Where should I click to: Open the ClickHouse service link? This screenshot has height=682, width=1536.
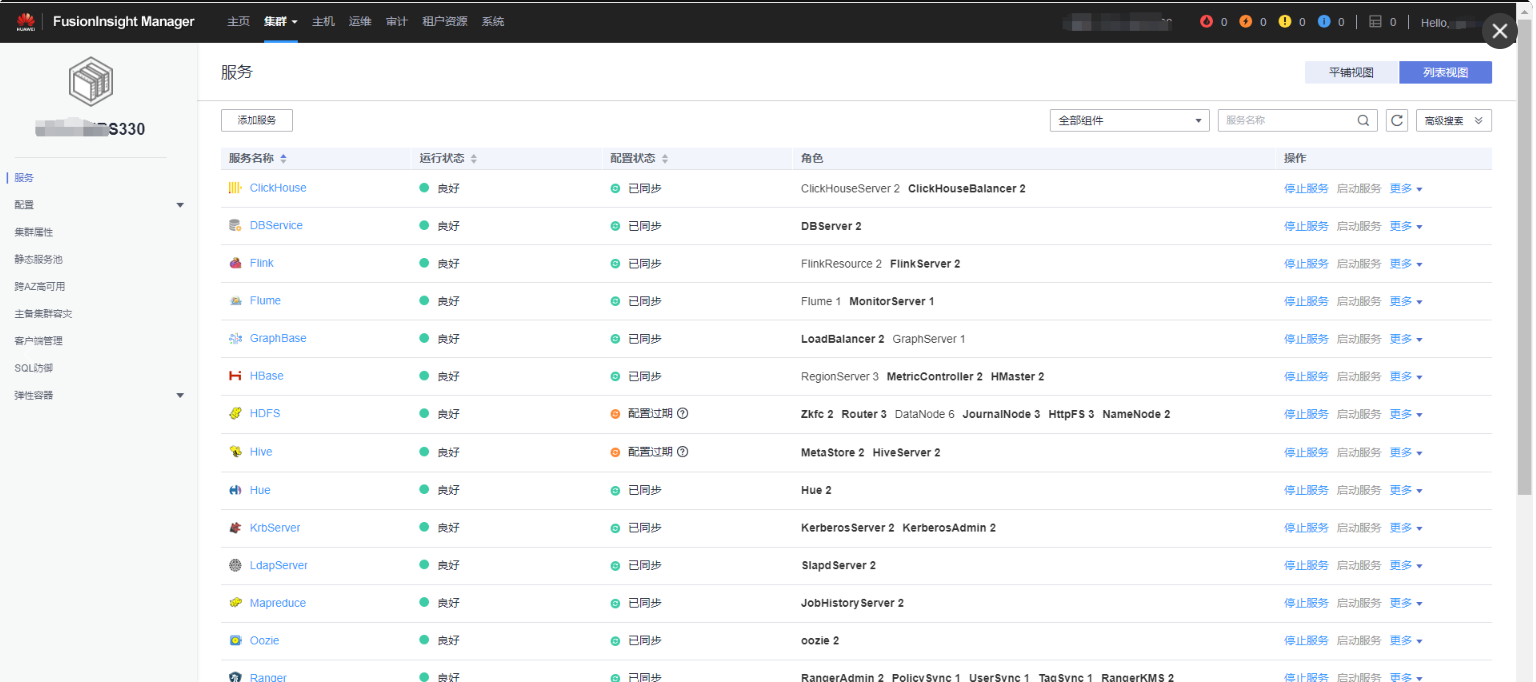point(278,188)
